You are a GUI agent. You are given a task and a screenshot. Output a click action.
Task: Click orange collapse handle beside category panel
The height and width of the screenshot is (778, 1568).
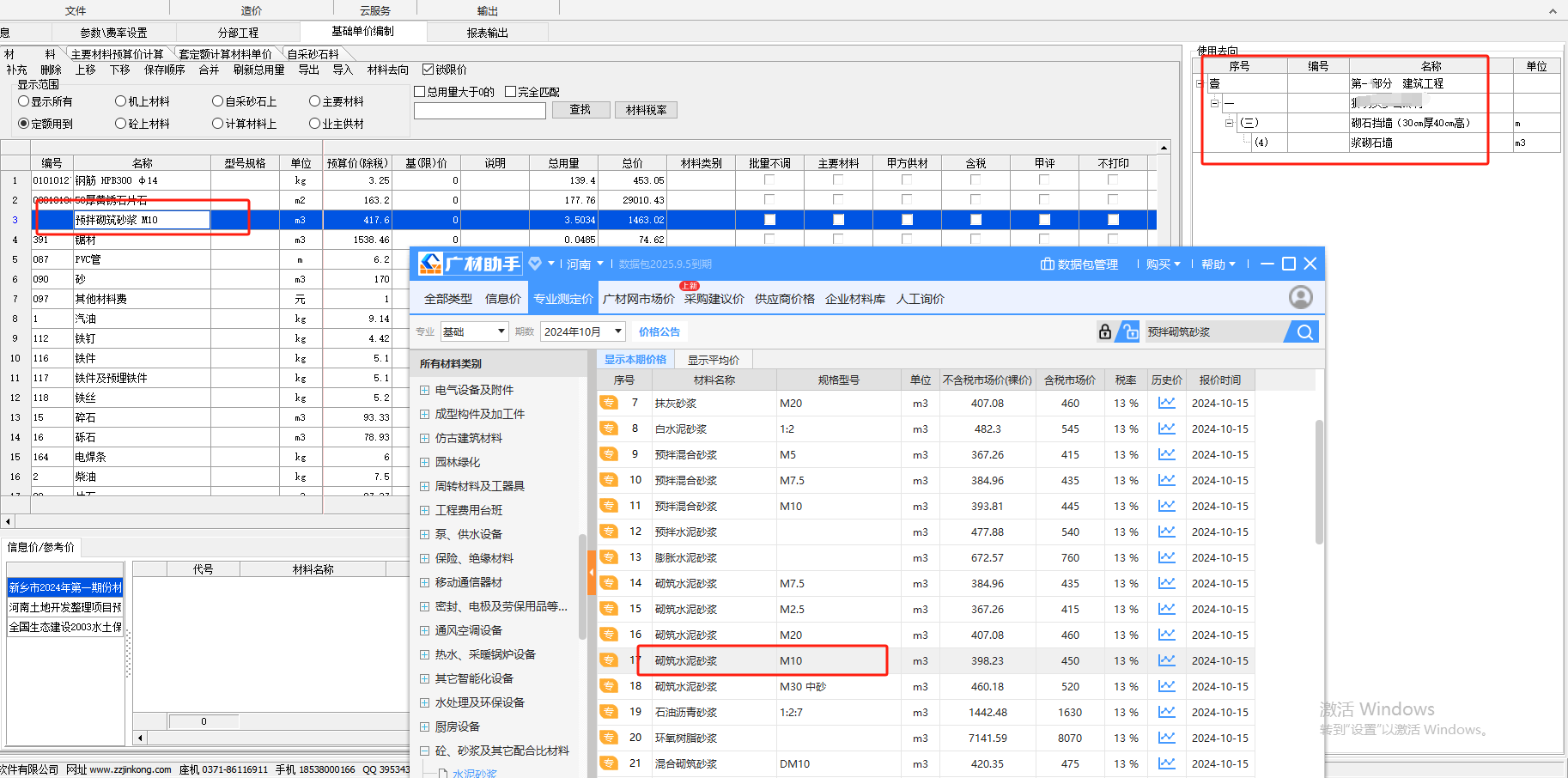click(592, 571)
